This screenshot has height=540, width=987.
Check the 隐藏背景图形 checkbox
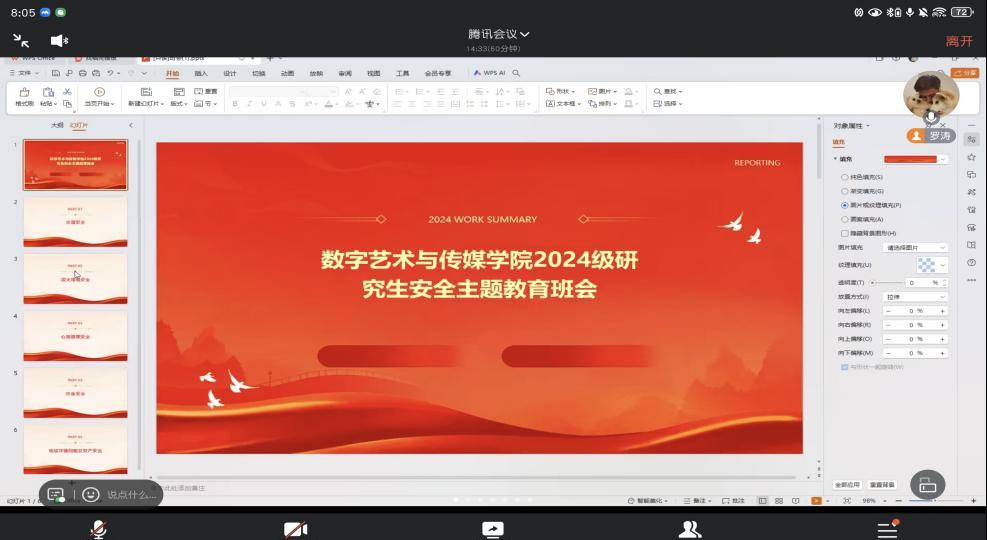click(x=845, y=233)
